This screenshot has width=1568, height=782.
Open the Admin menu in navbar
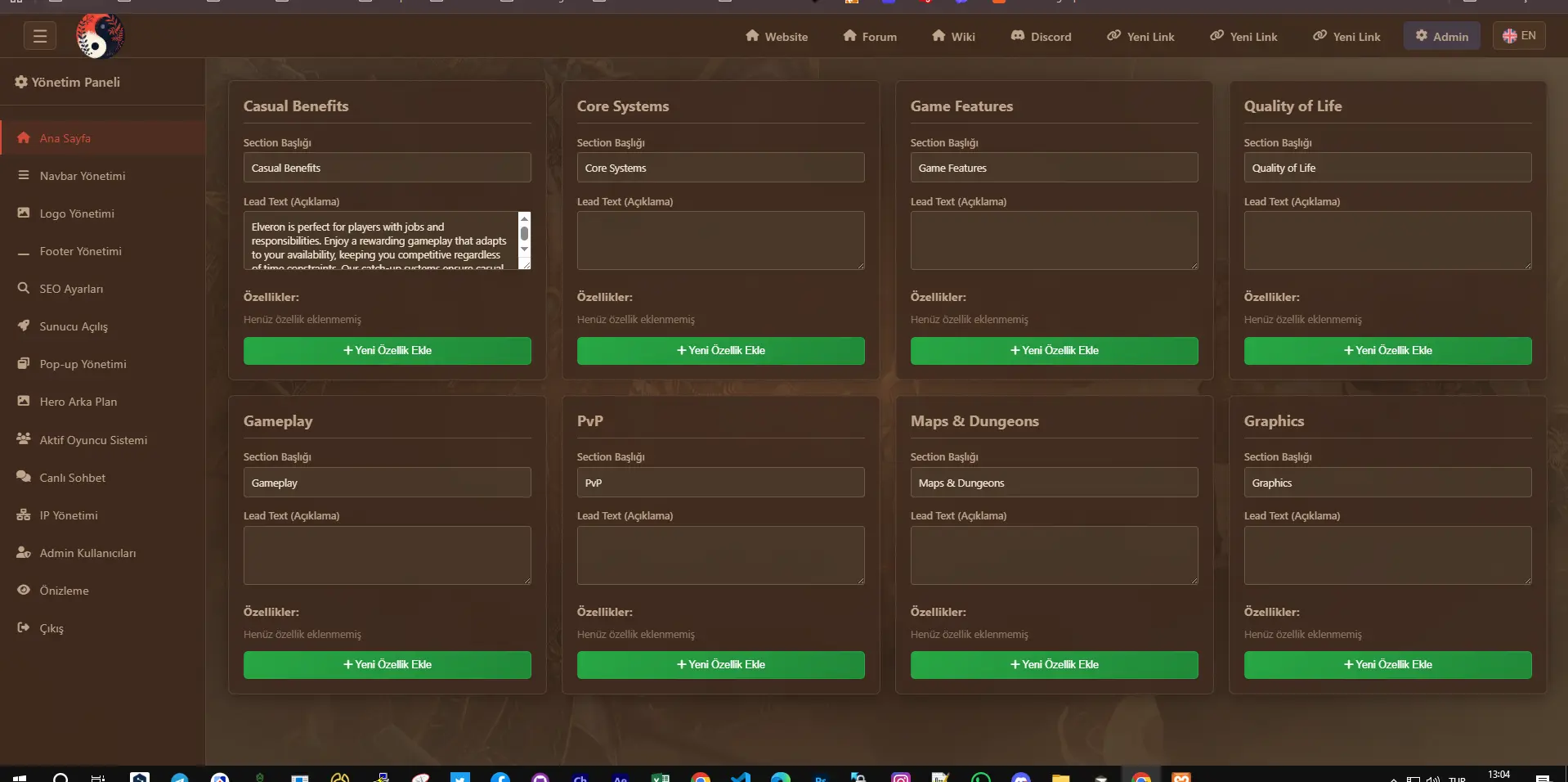click(x=1441, y=36)
